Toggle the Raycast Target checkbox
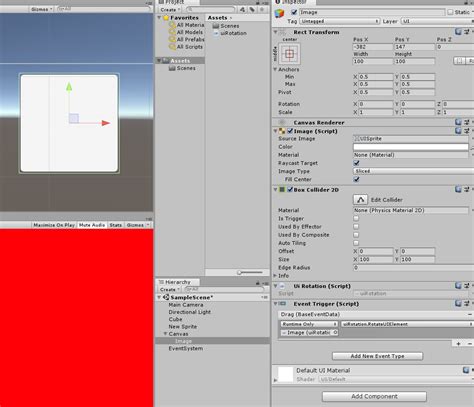Viewport: 474px width, 407px height. (x=356, y=163)
